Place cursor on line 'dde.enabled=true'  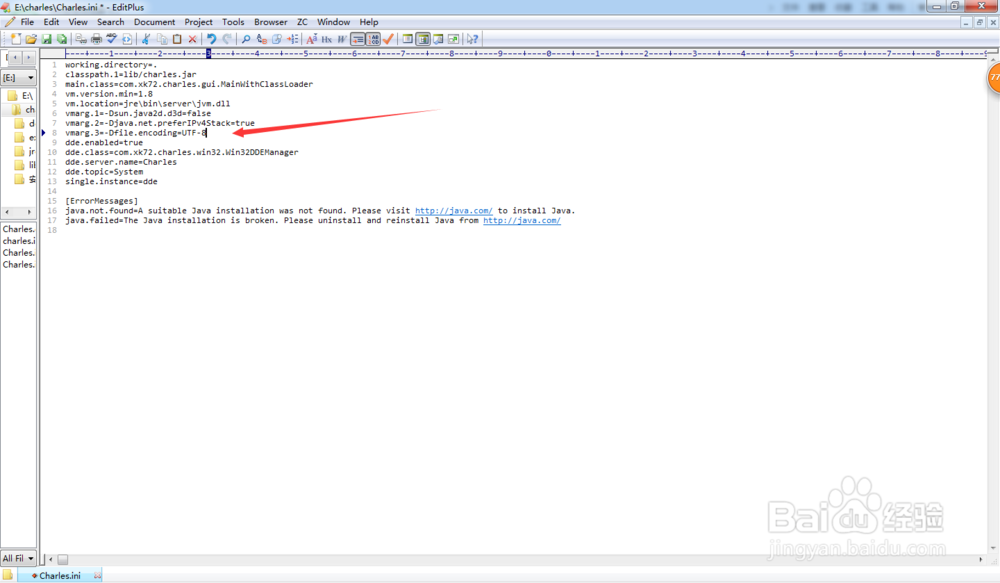pos(104,142)
